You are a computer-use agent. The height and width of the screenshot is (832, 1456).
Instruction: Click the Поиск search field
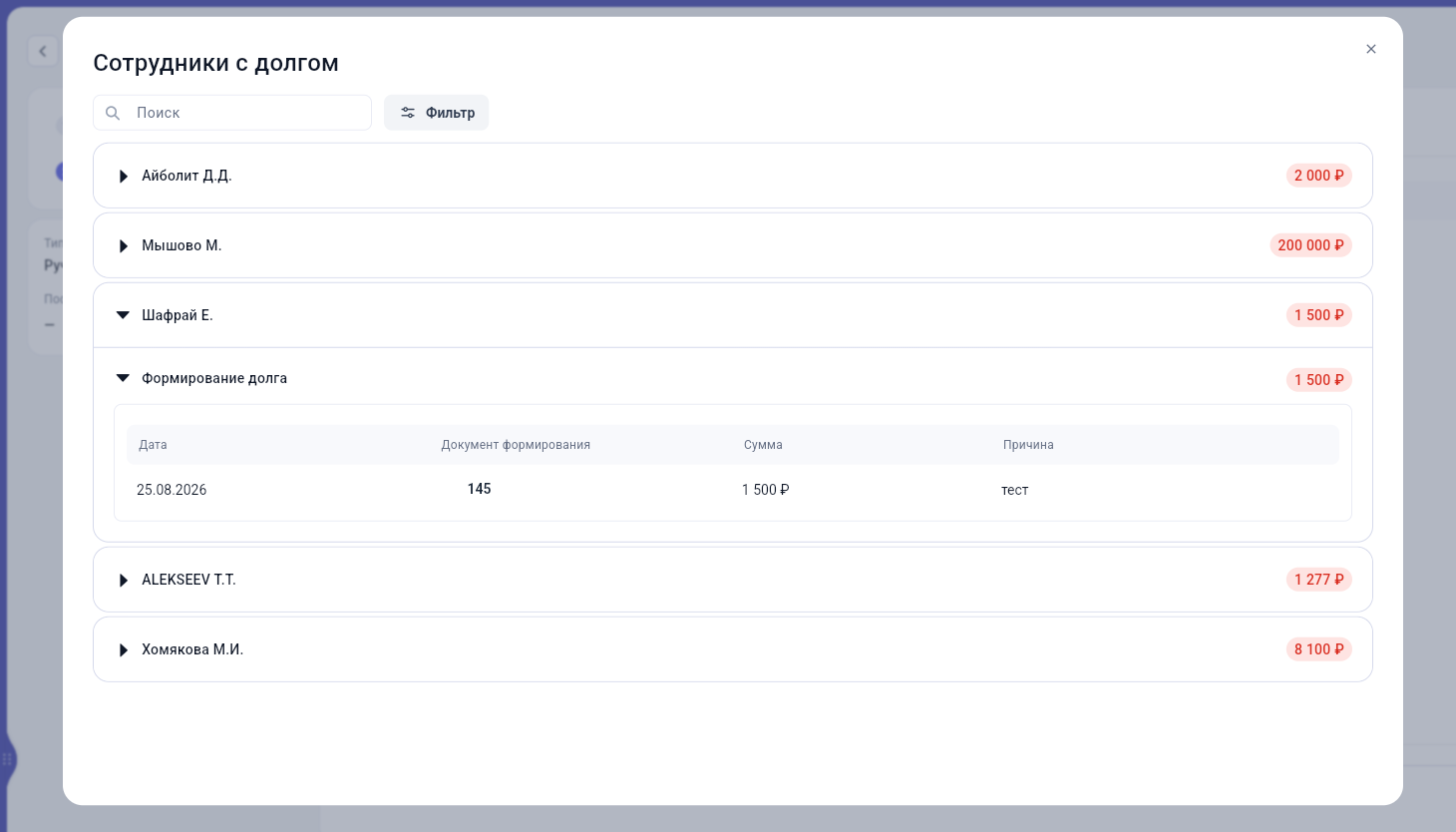232,113
